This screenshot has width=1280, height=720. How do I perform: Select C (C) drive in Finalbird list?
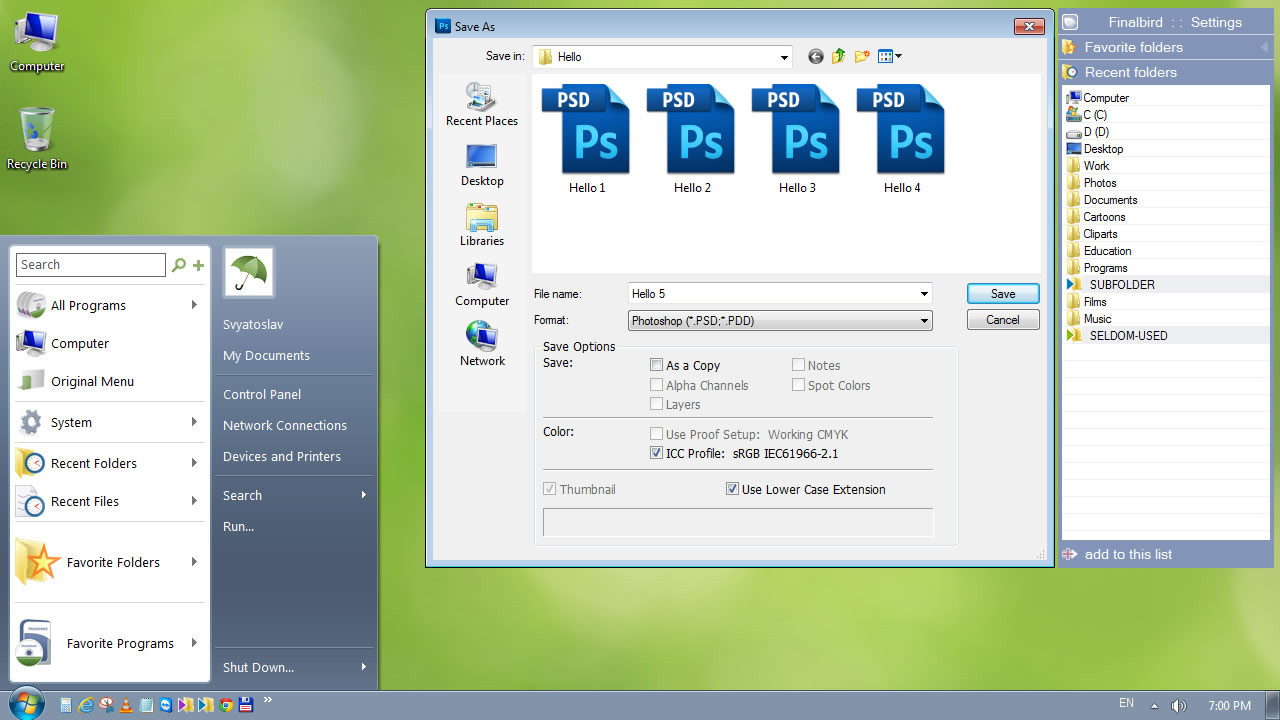click(1166, 115)
